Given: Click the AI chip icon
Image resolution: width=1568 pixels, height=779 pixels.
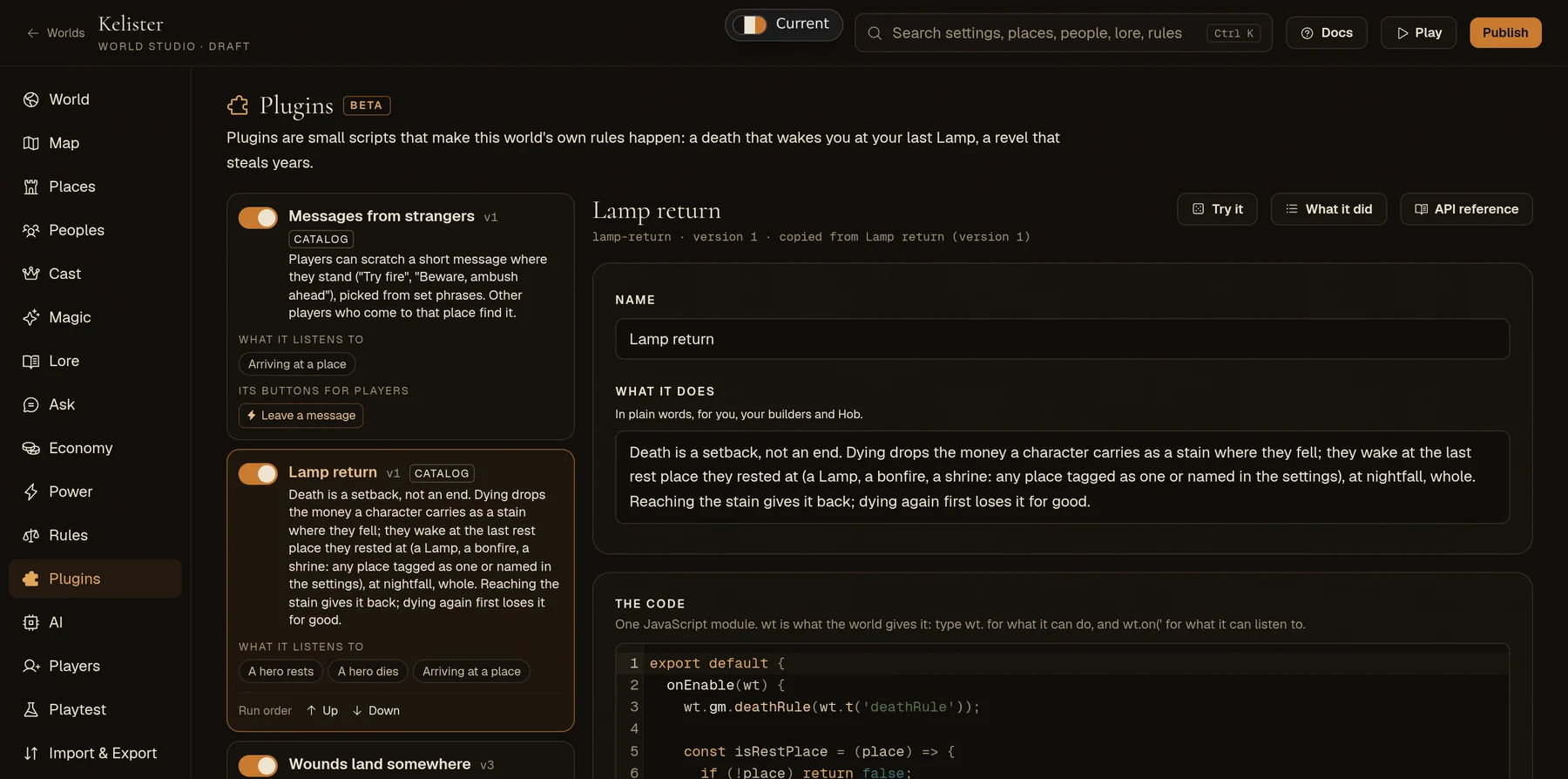Looking at the screenshot, I should [x=31, y=622].
